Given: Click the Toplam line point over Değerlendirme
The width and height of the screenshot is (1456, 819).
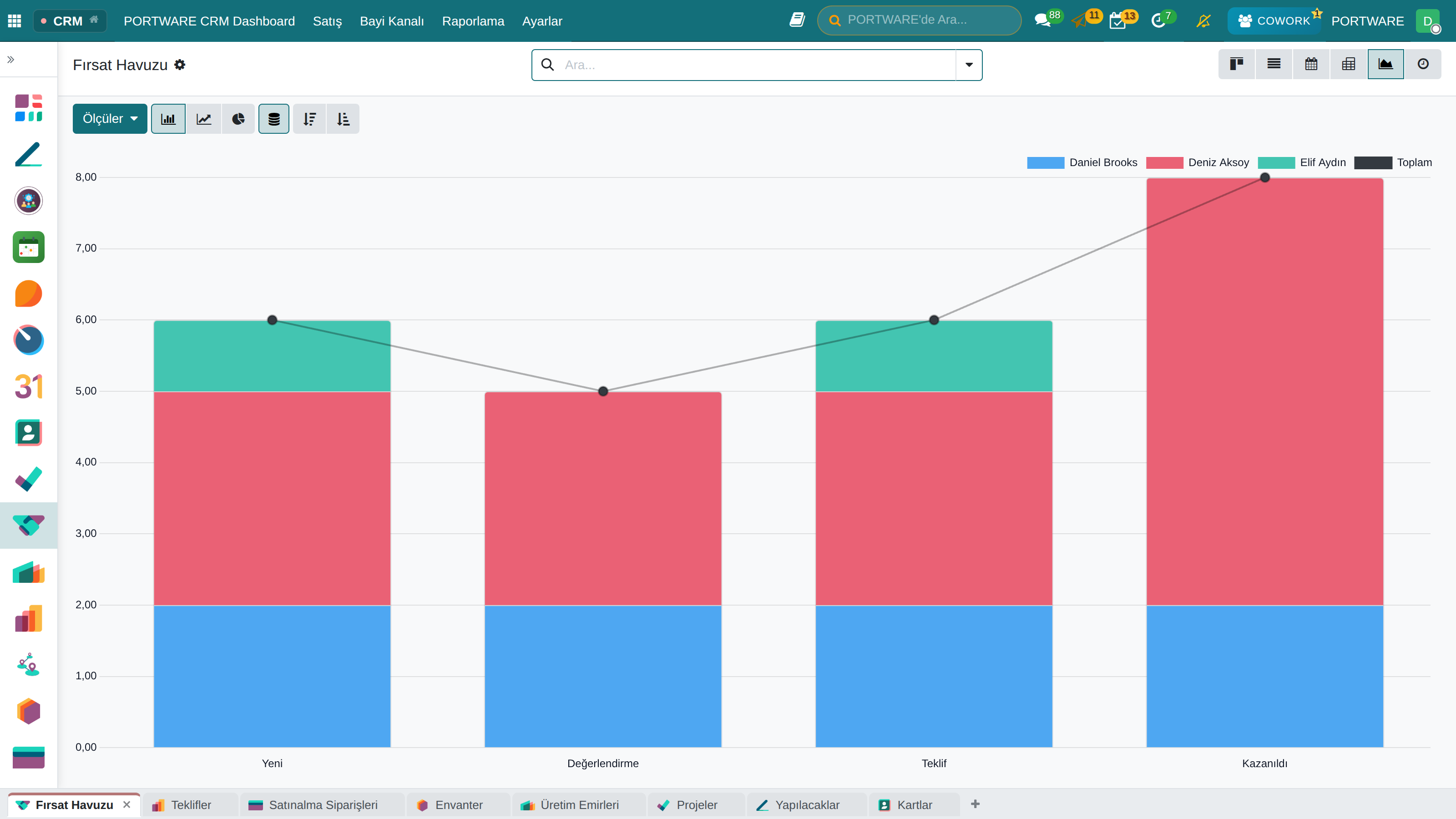Looking at the screenshot, I should (603, 391).
